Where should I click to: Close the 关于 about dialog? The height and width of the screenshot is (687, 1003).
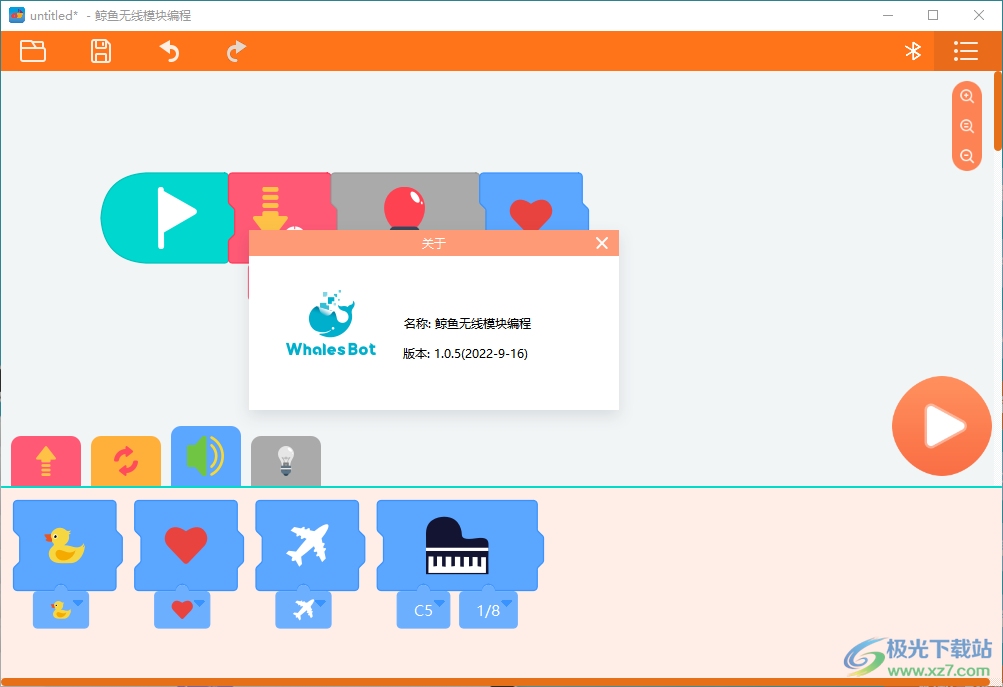(x=601, y=242)
